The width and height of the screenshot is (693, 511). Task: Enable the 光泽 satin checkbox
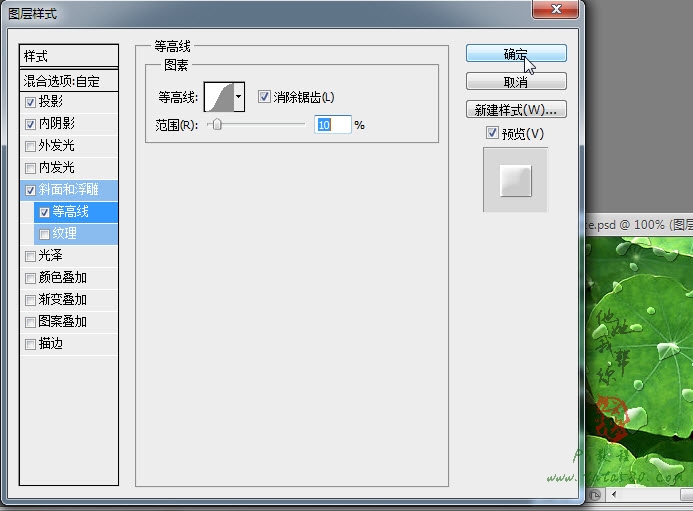pyautogui.click(x=30, y=256)
